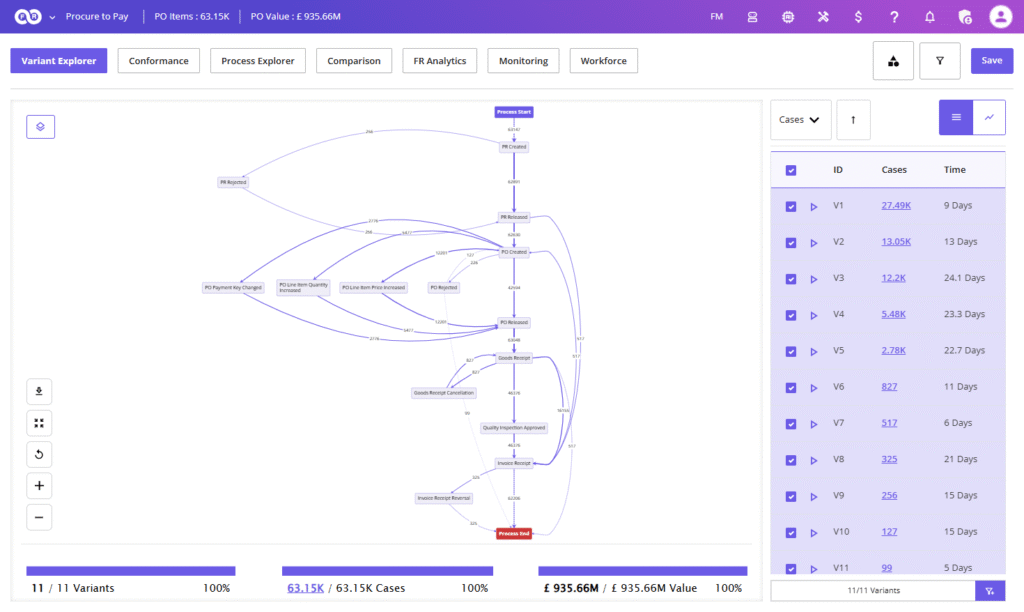This screenshot has width=1024, height=612.
Task: Click the layers icon on the process map
Action: tap(40, 127)
